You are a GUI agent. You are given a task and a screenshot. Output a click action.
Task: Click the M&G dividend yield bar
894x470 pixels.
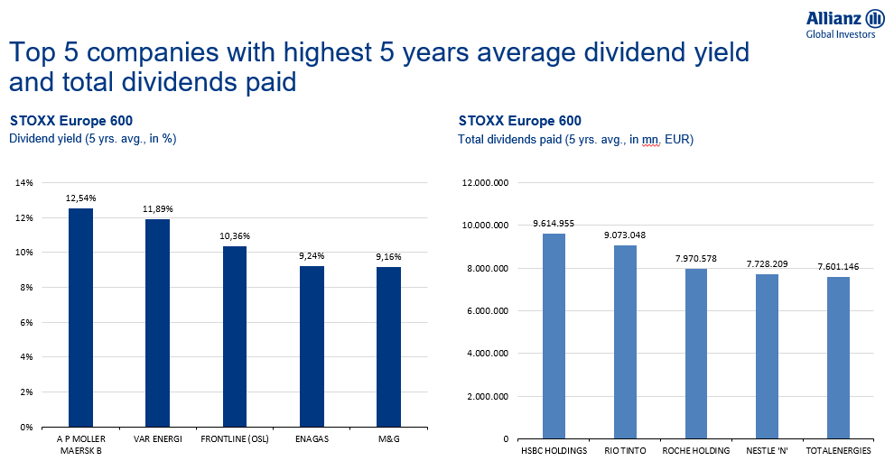(388, 347)
